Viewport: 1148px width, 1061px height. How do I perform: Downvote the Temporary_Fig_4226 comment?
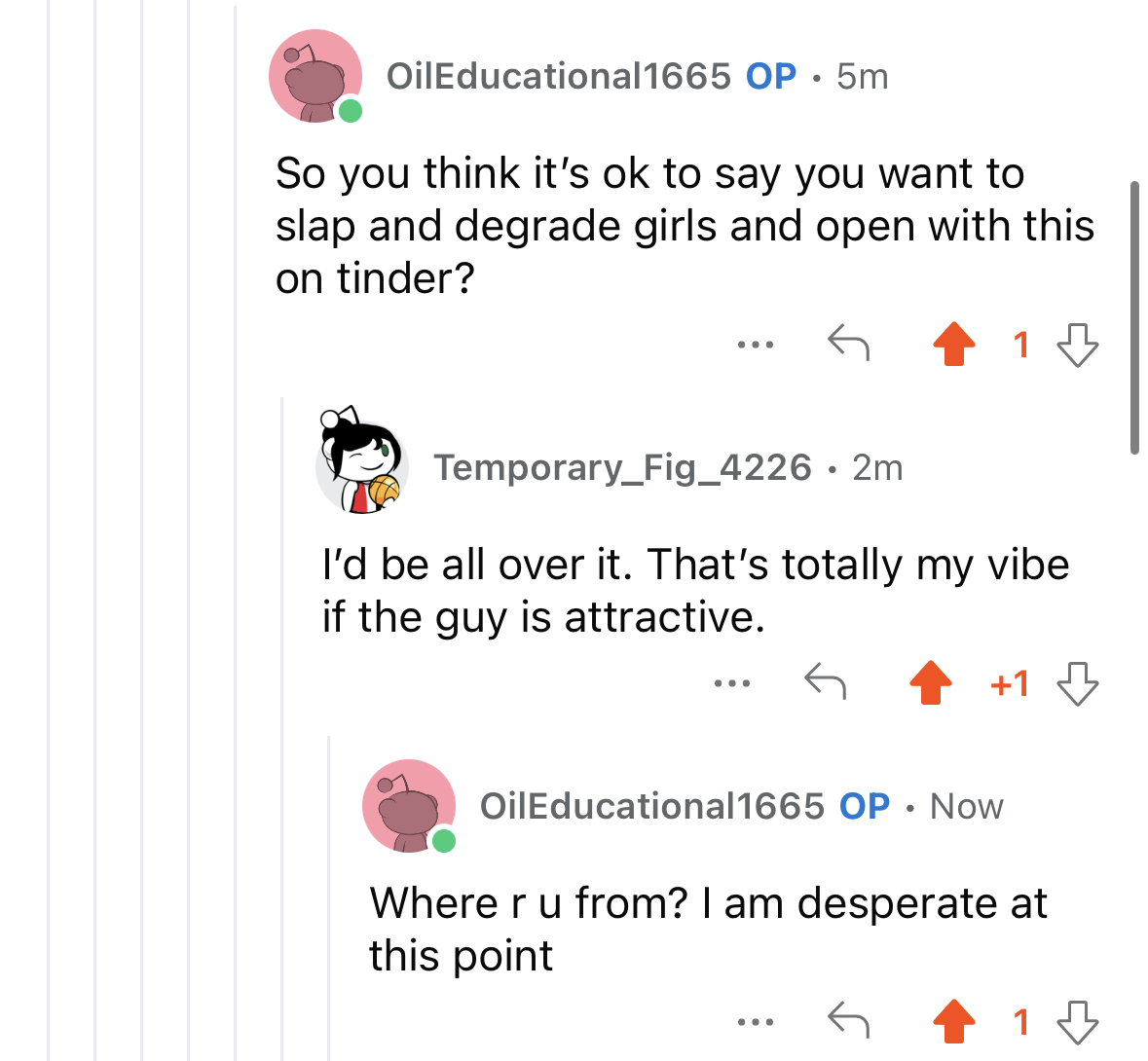tap(1078, 682)
